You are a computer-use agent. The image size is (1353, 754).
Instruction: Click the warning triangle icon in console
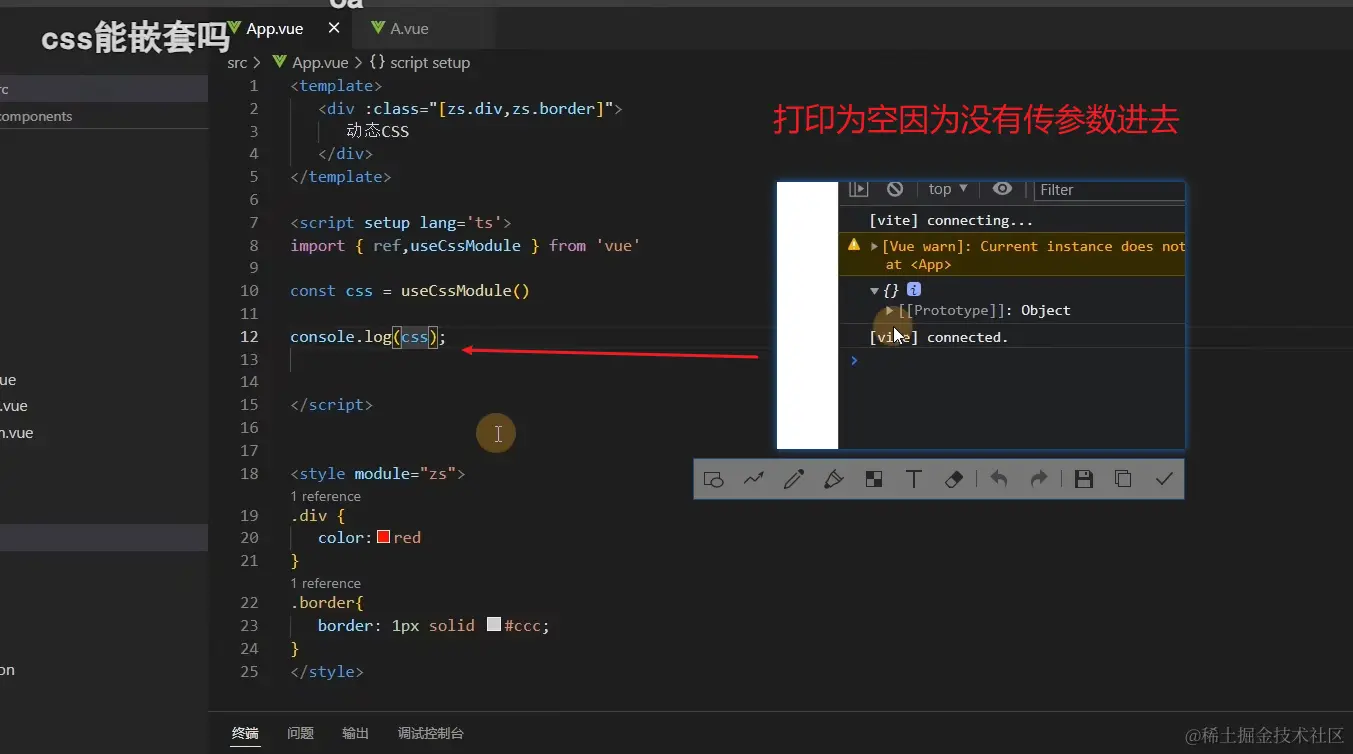click(x=854, y=245)
